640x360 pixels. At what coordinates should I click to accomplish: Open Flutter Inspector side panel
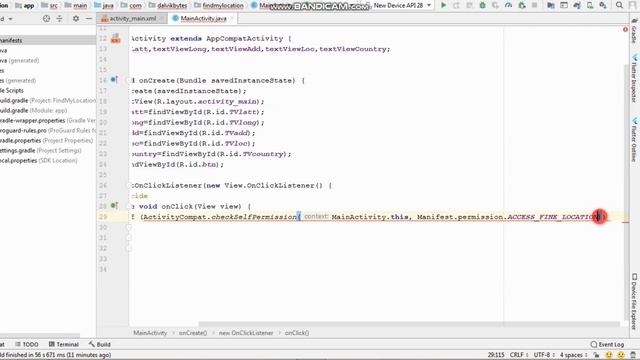click(x=634, y=78)
